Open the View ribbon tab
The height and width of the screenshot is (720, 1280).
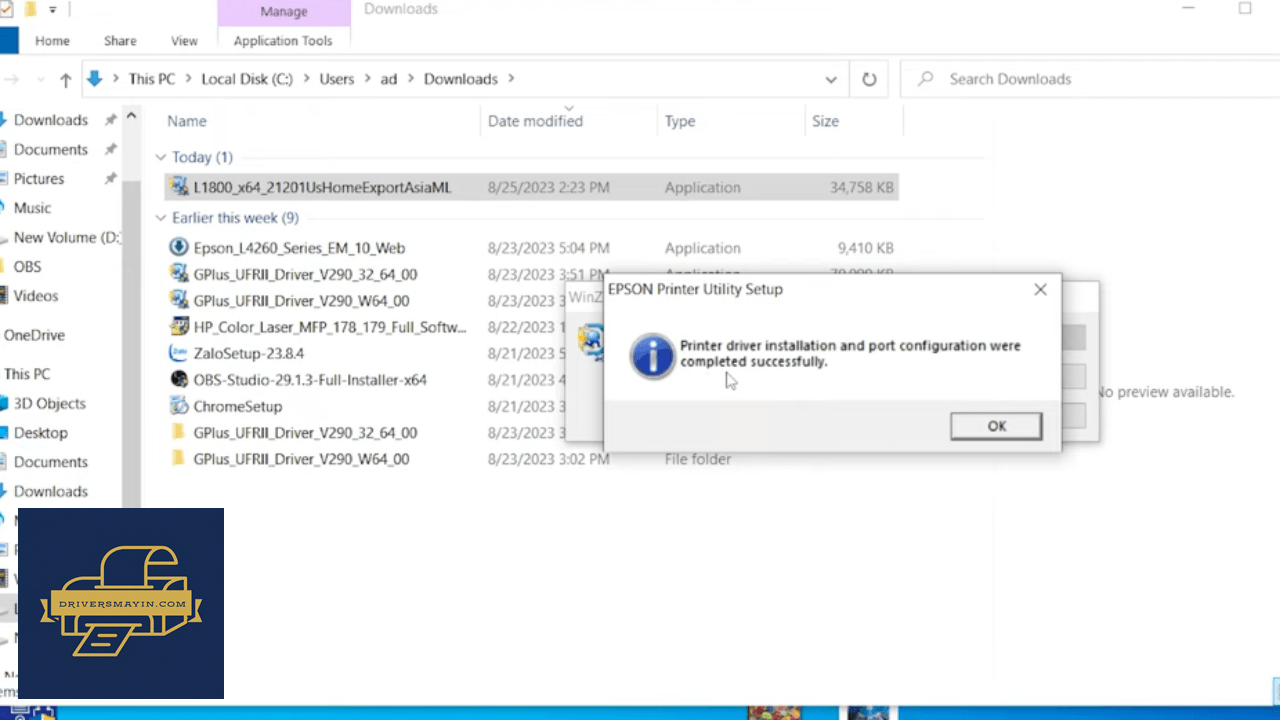pos(184,41)
